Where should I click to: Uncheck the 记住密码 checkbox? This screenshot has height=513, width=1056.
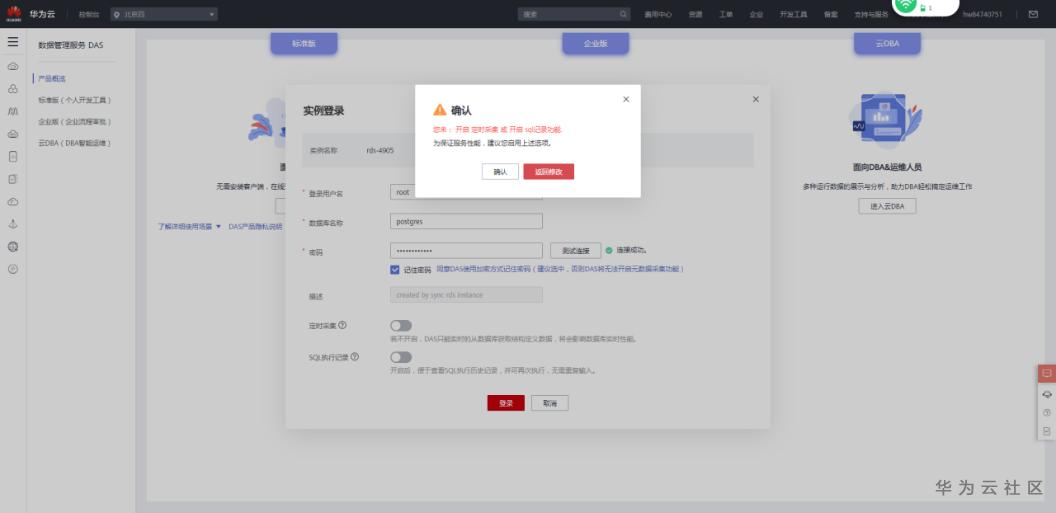[395, 269]
